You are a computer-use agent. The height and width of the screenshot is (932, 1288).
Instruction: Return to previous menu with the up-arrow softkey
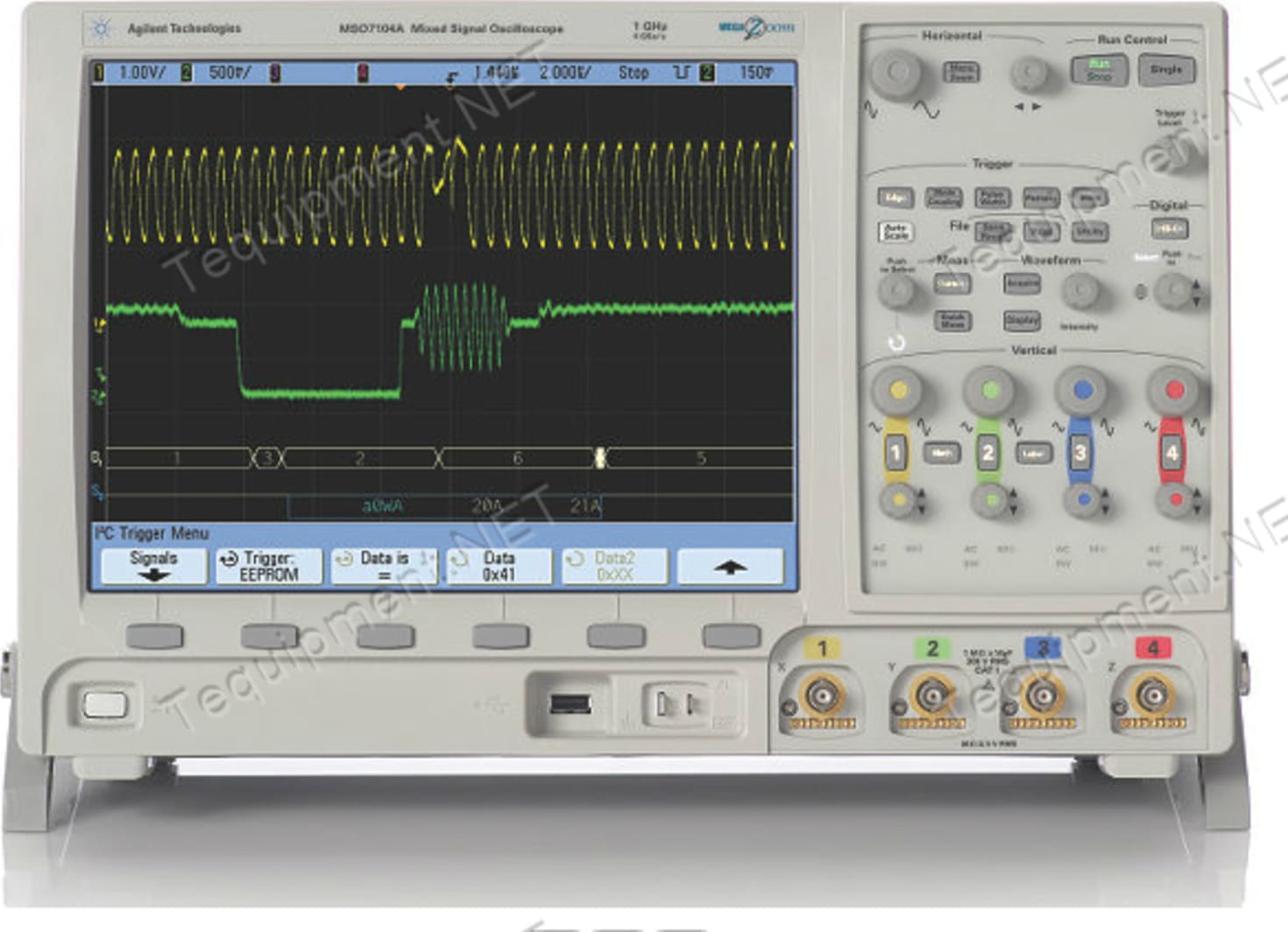click(x=731, y=564)
